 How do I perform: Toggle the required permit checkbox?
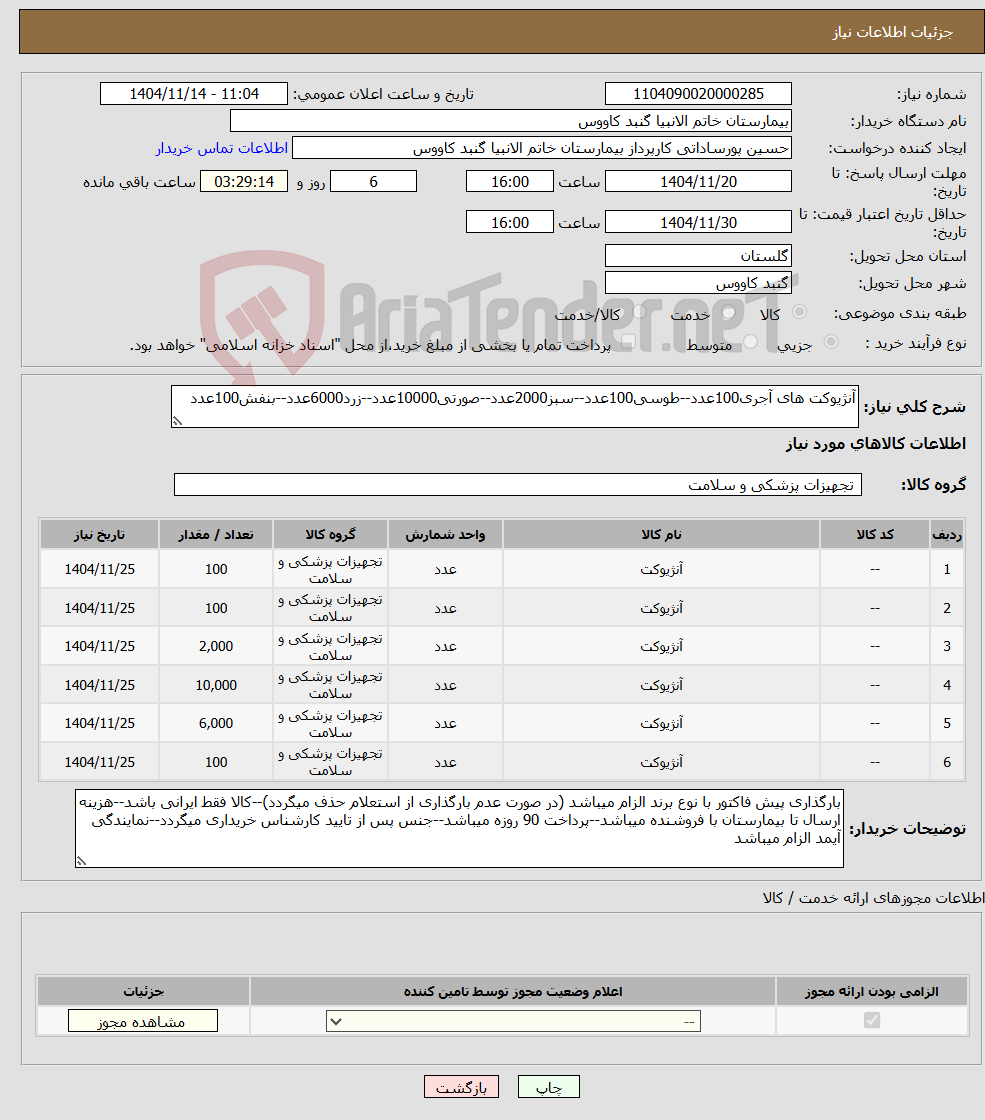pyautogui.click(x=871, y=1020)
